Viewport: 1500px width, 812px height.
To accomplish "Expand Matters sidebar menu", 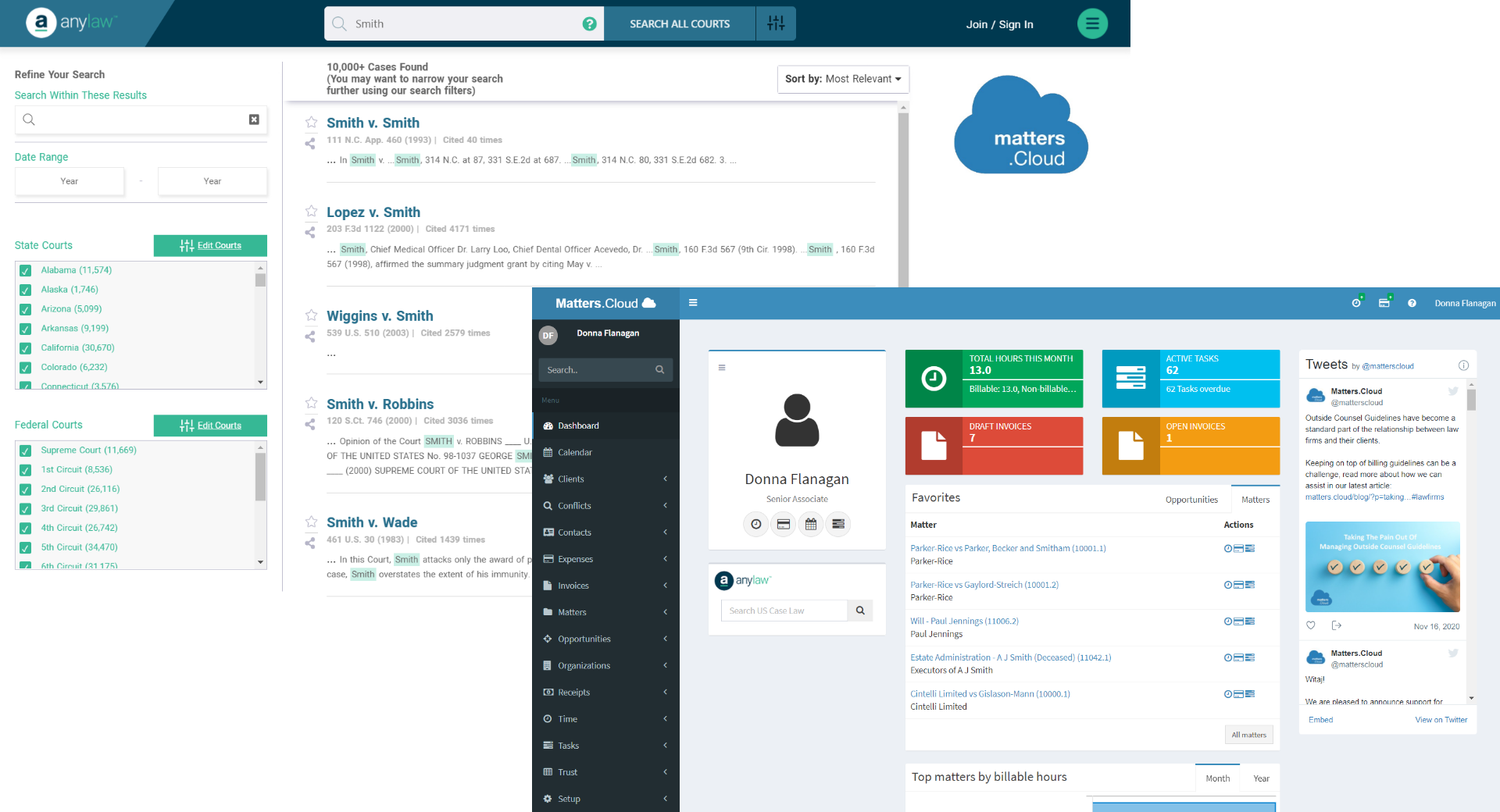I will pyautogui.click(x=605, y=612).
